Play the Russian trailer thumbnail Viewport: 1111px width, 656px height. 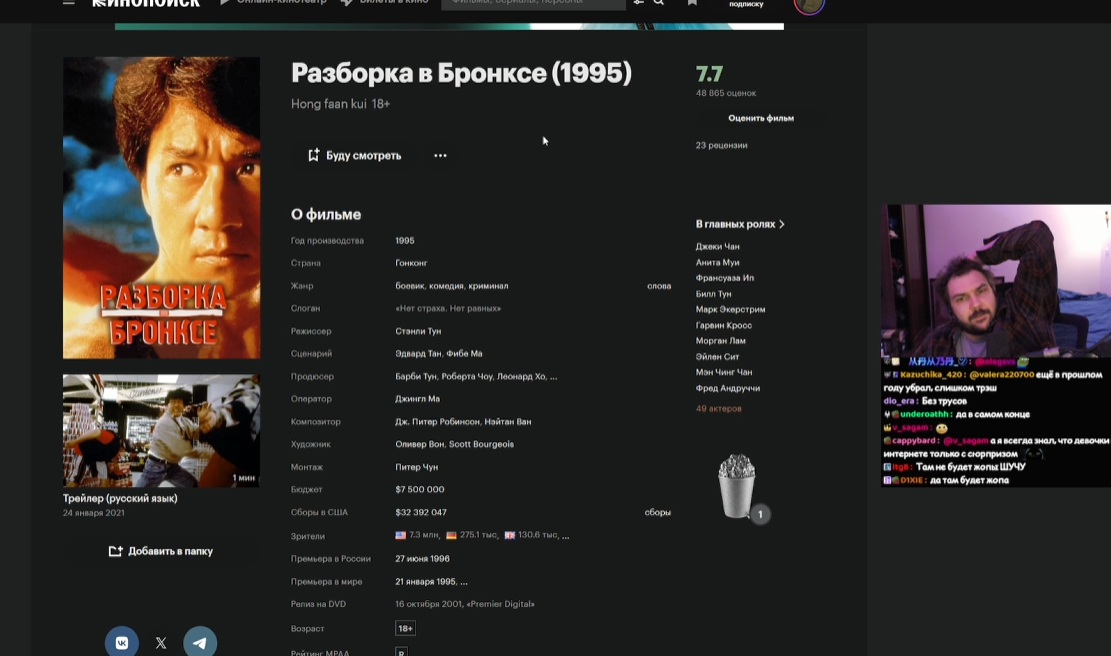(162, 431)
